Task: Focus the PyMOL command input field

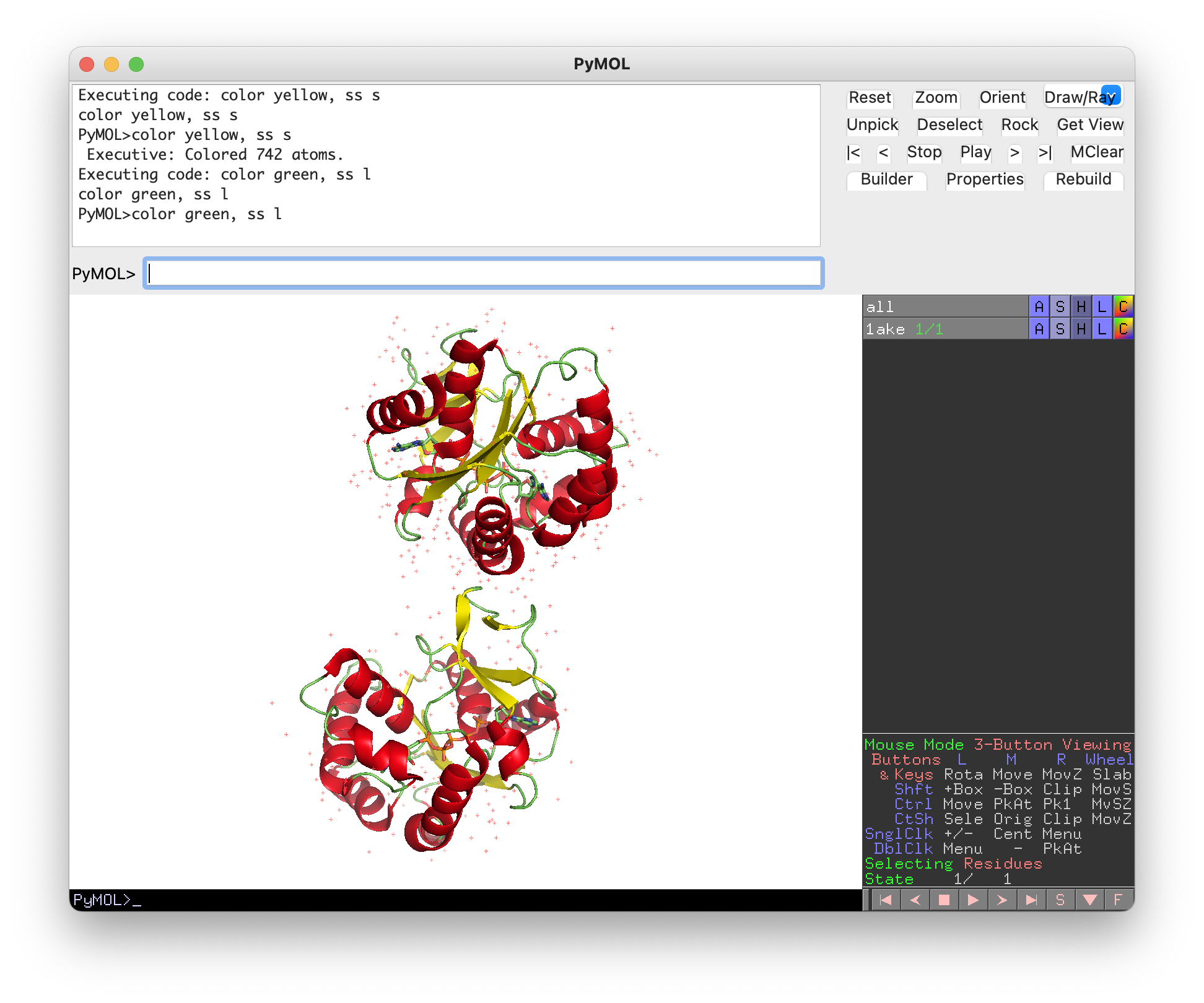Action: point(483,273)
